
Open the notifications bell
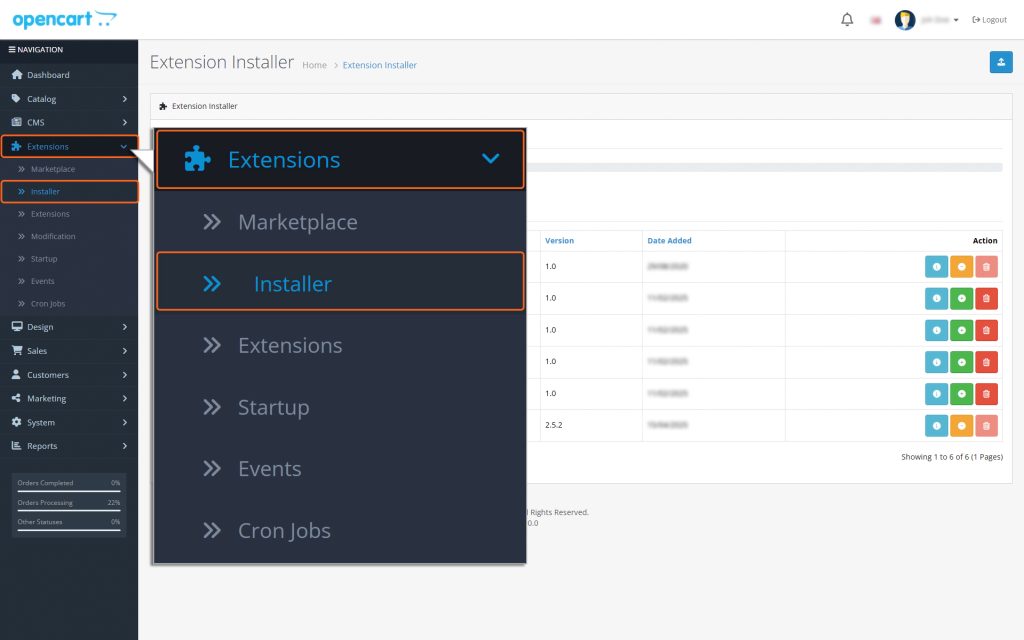846,18
